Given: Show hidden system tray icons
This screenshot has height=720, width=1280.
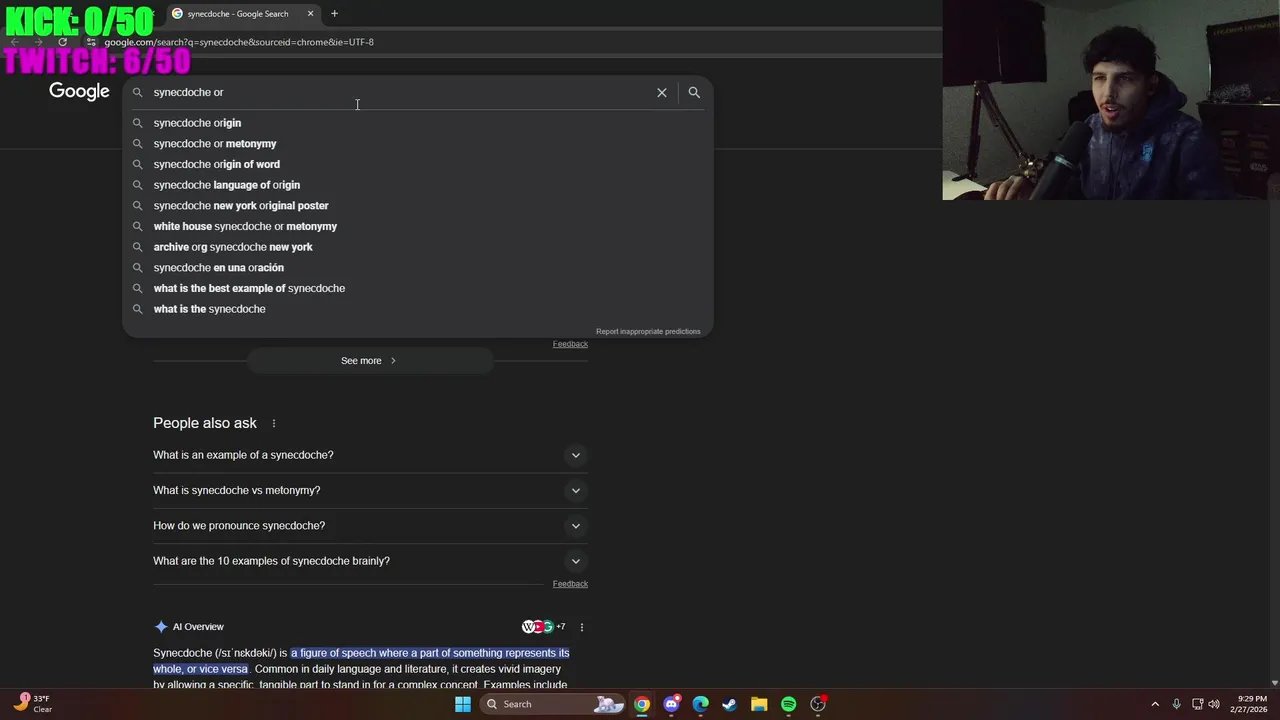Looking at the screenshot, I should tap(1155, 704).
